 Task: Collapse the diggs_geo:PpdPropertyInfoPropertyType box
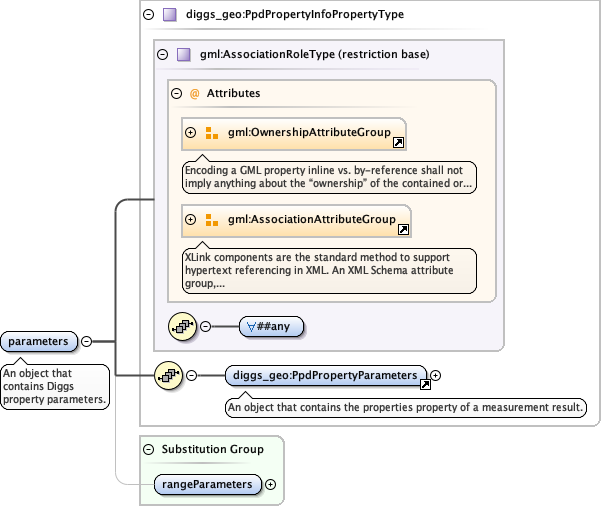149,15
